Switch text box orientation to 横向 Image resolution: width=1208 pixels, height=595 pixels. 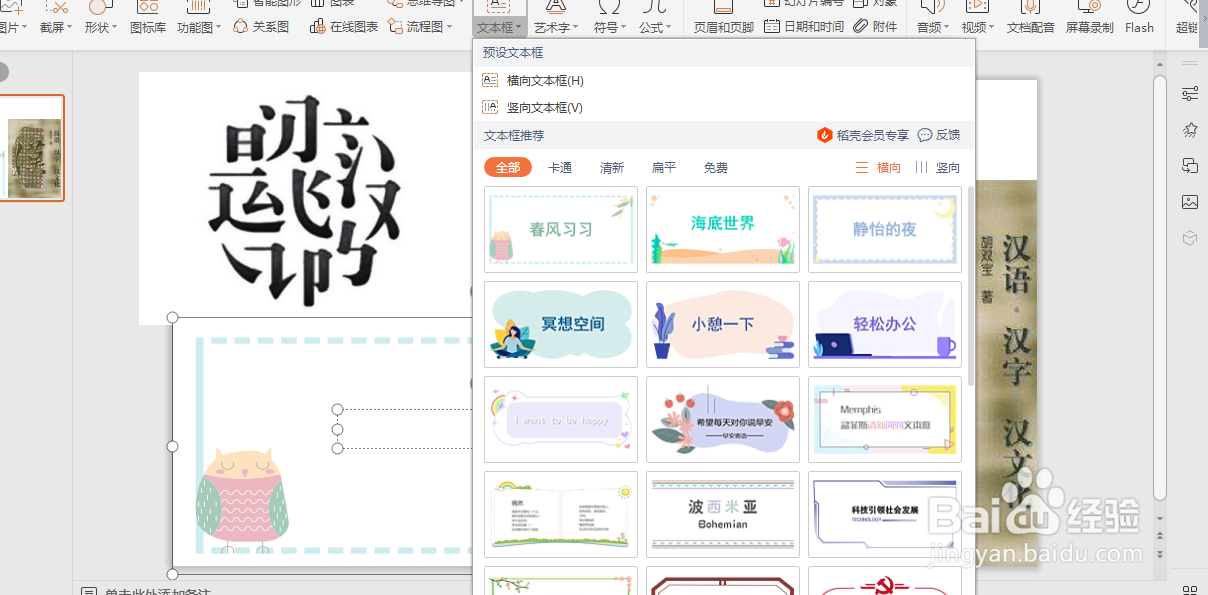click(878, 168)
